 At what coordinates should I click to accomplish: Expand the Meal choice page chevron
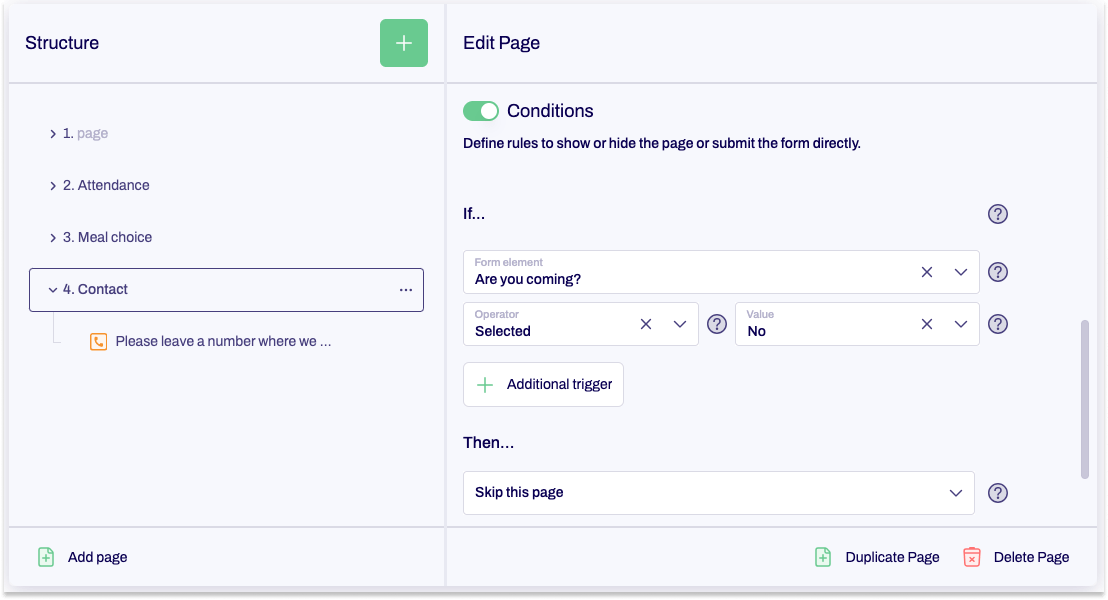click(53, 238)
